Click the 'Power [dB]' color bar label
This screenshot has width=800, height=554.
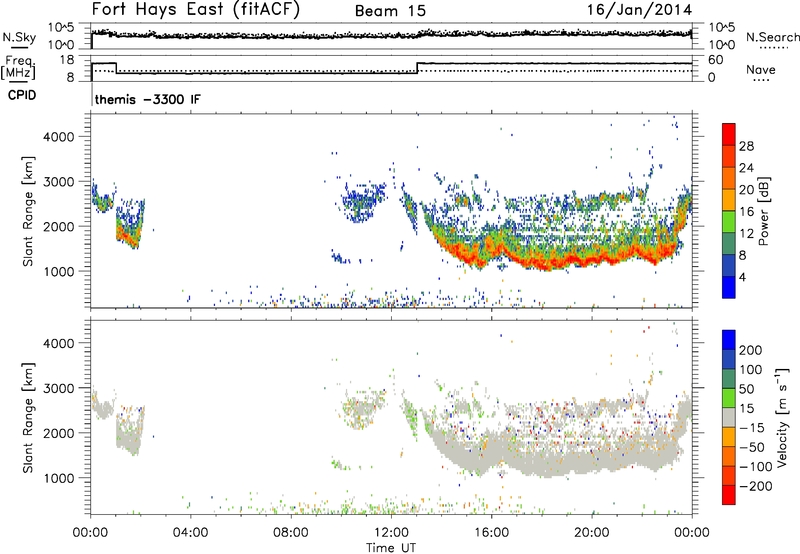[763, 211]
